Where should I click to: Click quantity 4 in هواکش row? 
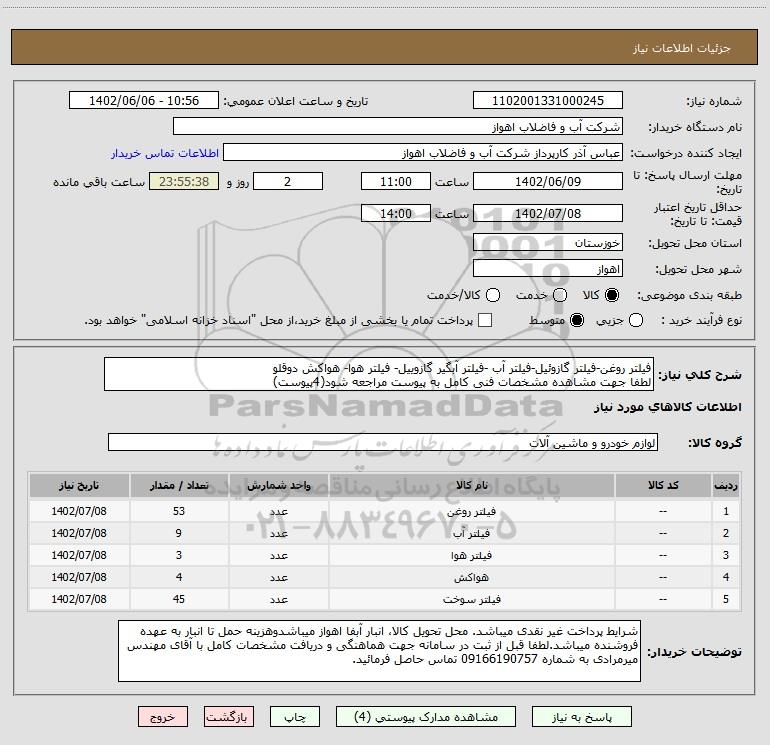click(x=179, y=577)
